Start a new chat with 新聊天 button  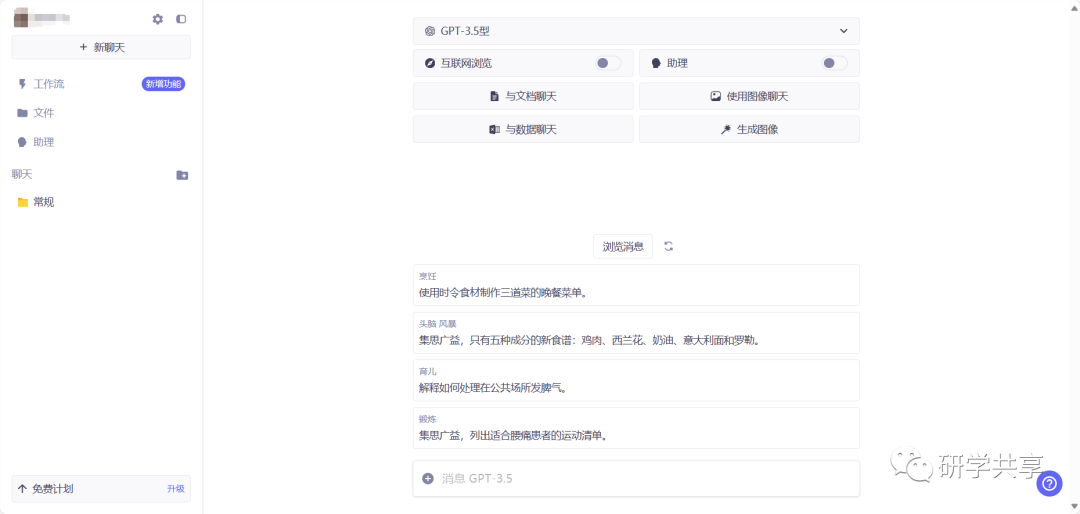click(x=101, y=48)
